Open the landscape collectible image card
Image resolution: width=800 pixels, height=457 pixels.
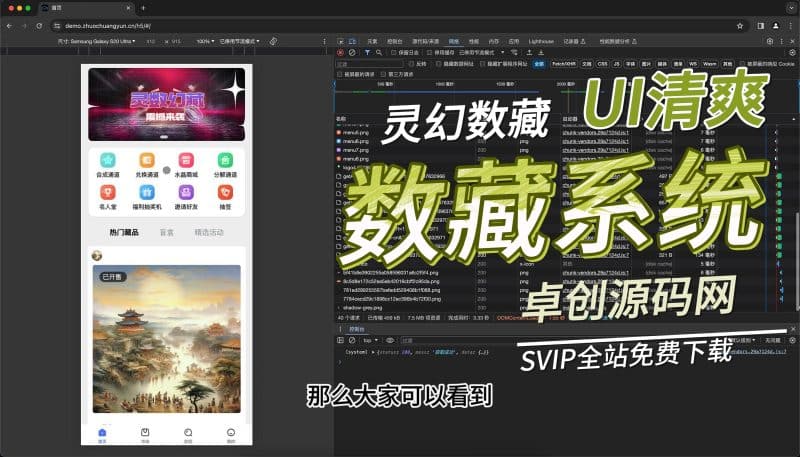167,339
